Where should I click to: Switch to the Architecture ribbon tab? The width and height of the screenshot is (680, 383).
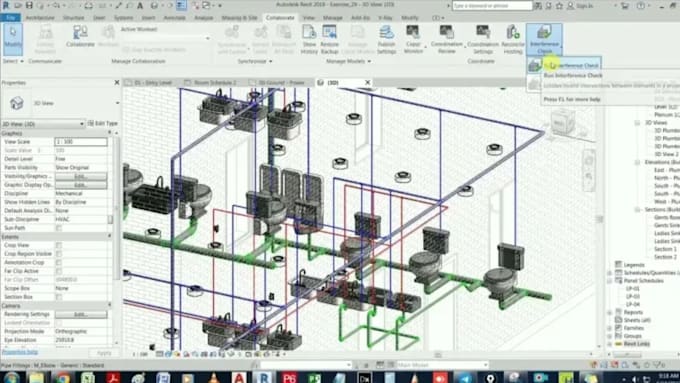(40, 18)
